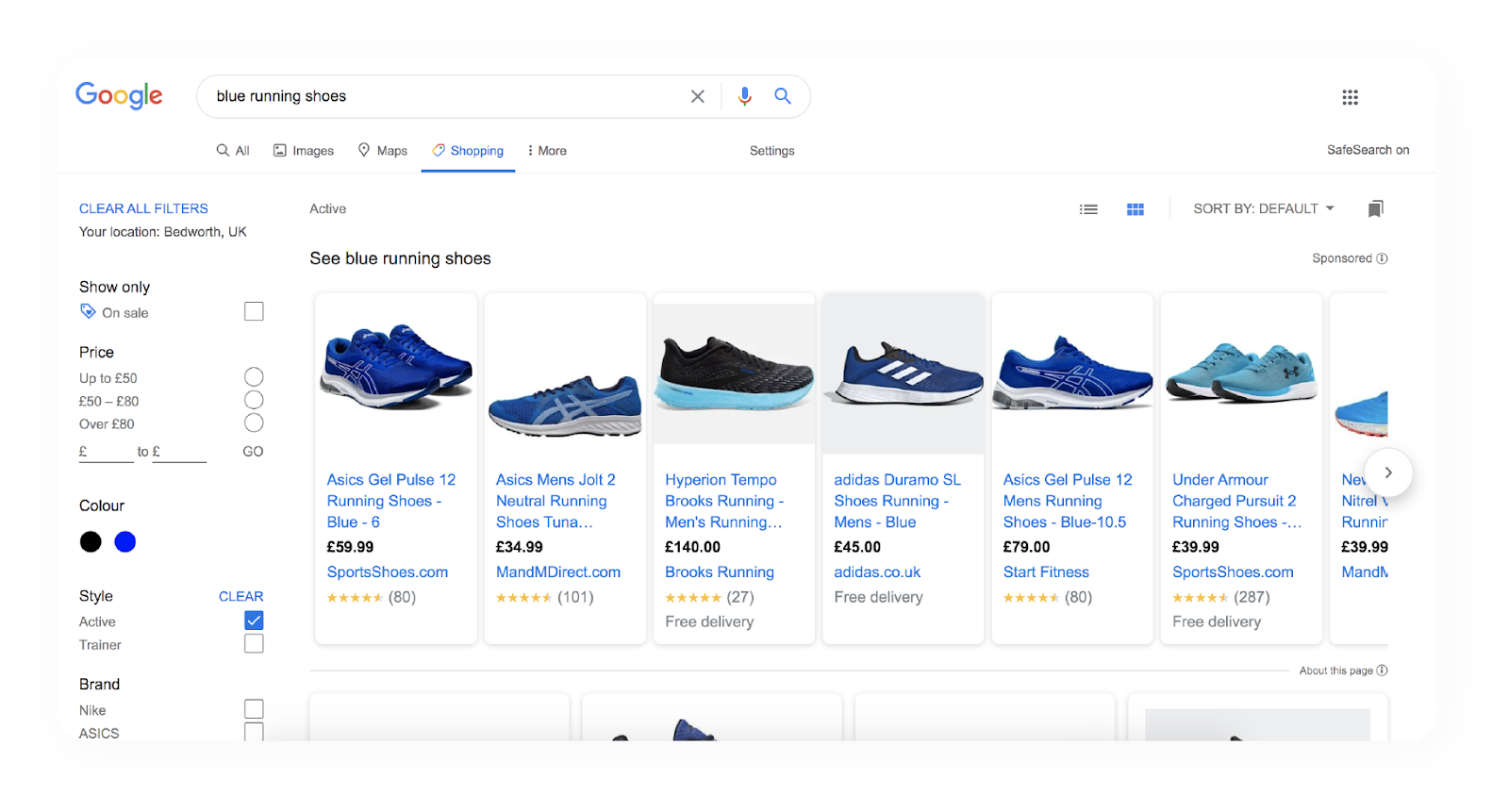1509x812 pixels.
Task: Click the (287) review count
Action: click(x=1252, y=597)
